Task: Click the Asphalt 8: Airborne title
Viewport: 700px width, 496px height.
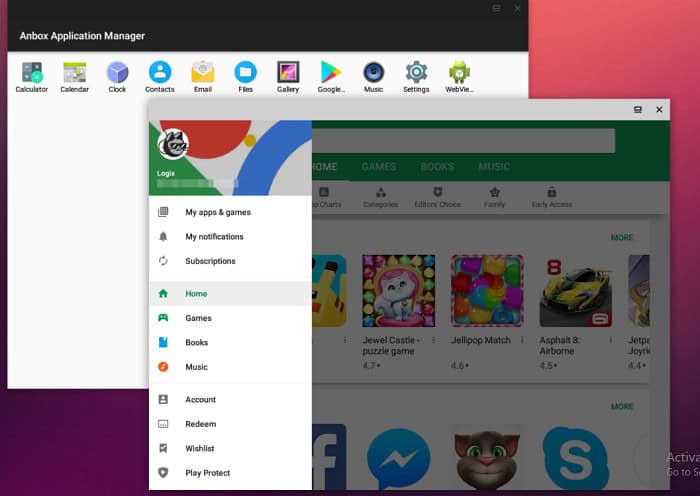Action: click(x=559, y=346)
